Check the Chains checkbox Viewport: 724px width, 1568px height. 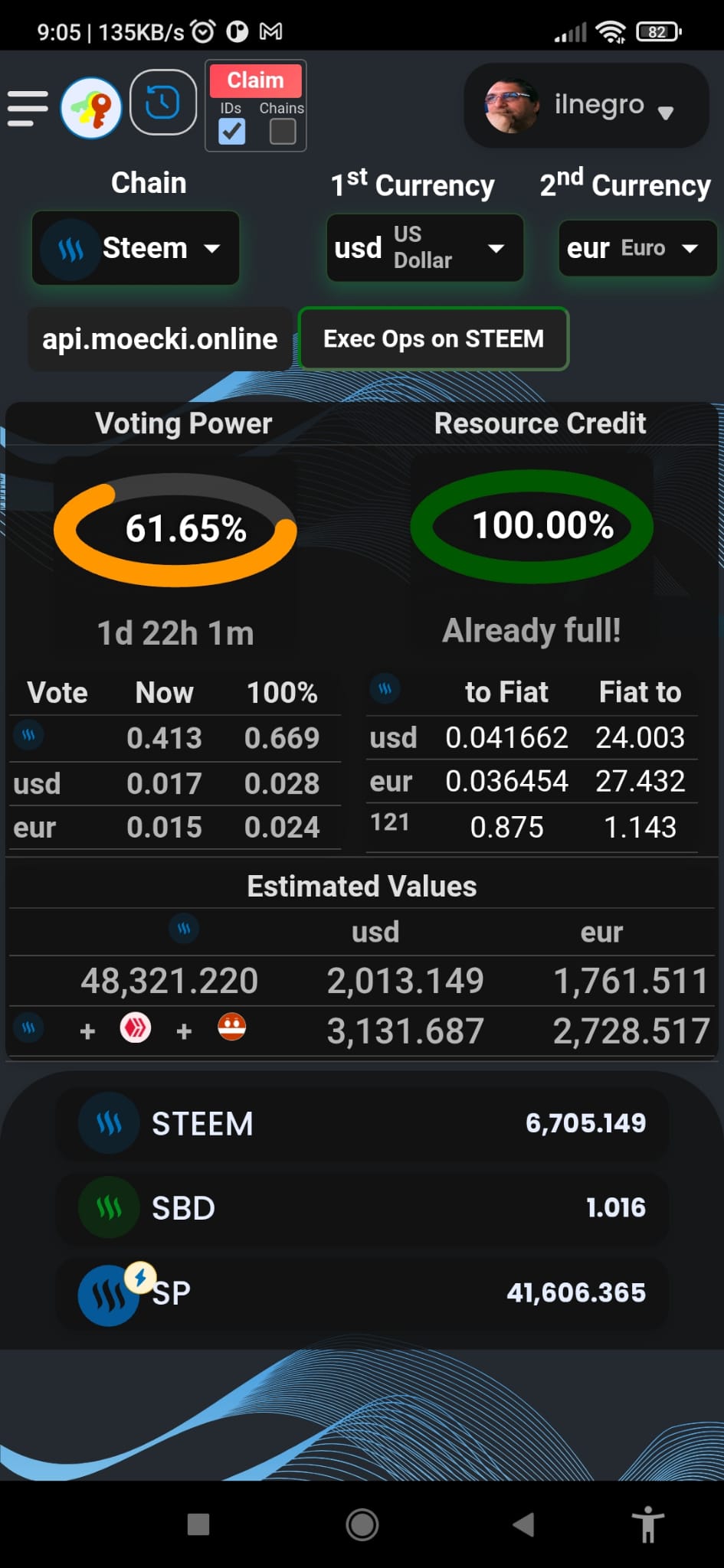point(283,132)
